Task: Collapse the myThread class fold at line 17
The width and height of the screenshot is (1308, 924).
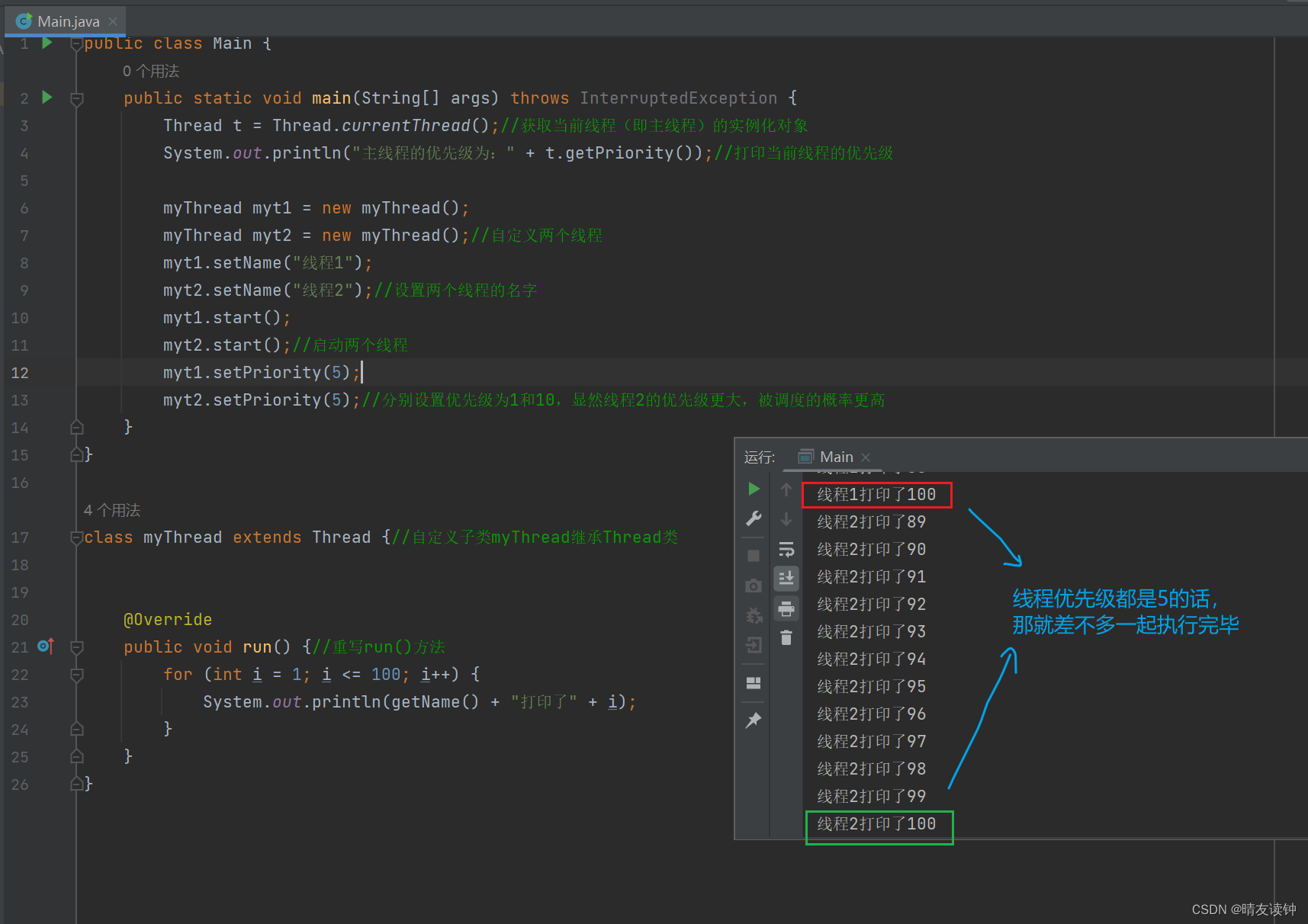Action: pyautogui.click(x=76, y=537)
